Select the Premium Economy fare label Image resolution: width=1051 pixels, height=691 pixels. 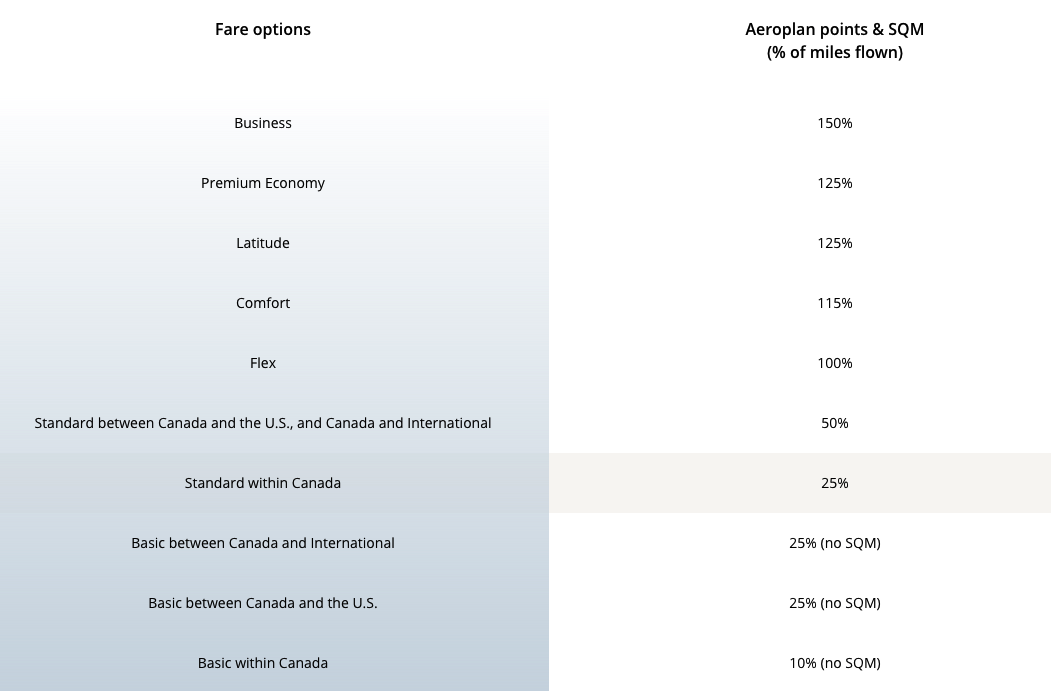(263, 183)
